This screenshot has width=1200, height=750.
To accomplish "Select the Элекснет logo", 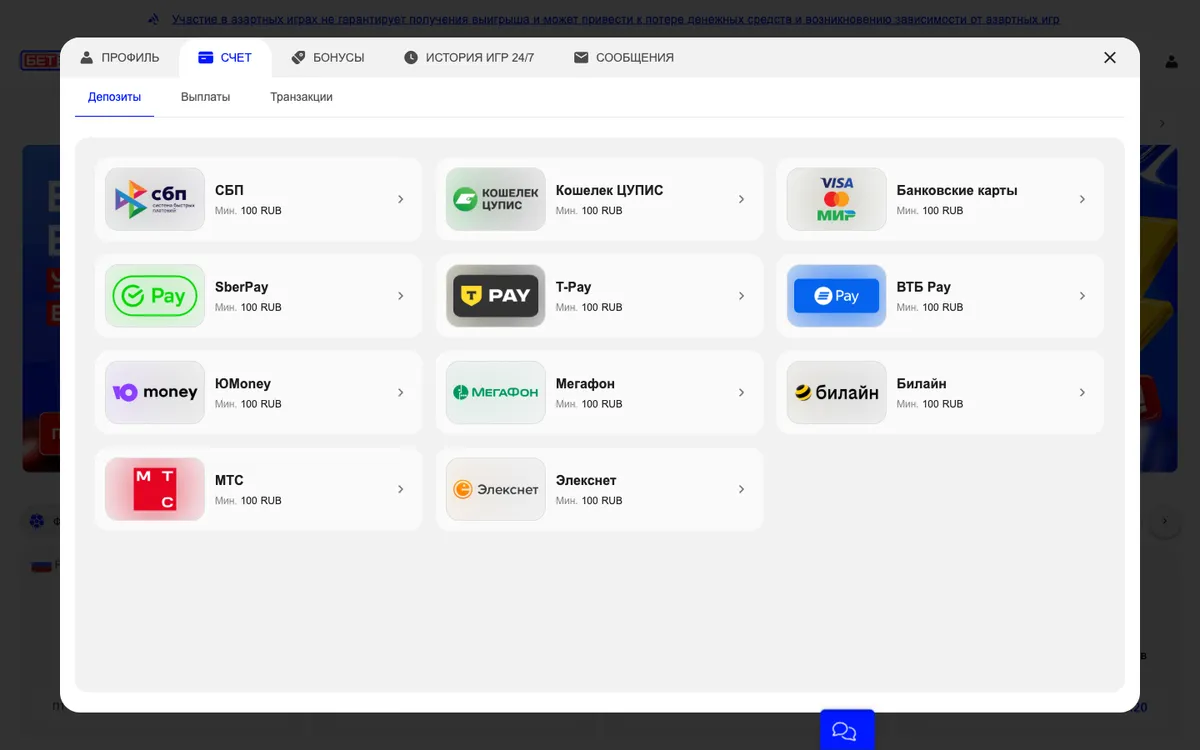I will click(496, 489).
